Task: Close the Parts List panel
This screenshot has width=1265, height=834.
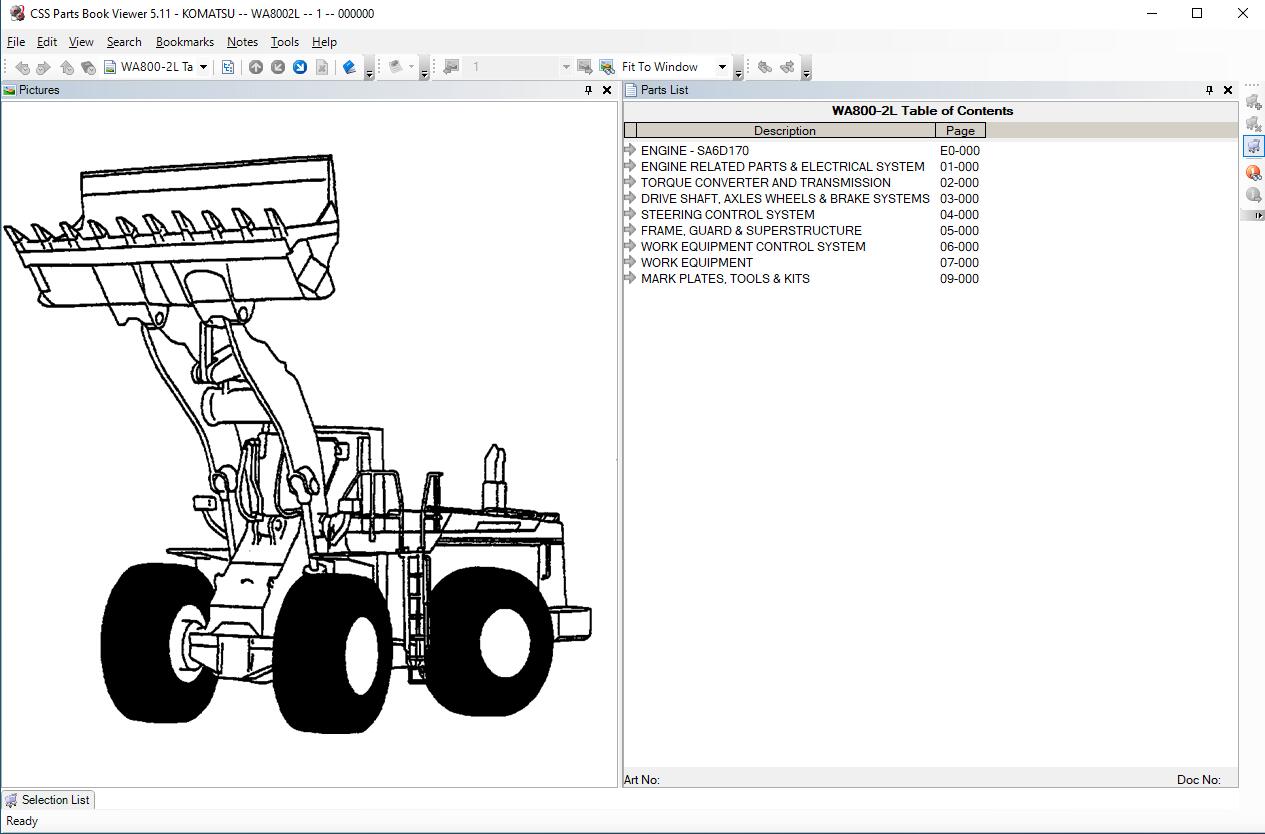Action: (1228, 90)
